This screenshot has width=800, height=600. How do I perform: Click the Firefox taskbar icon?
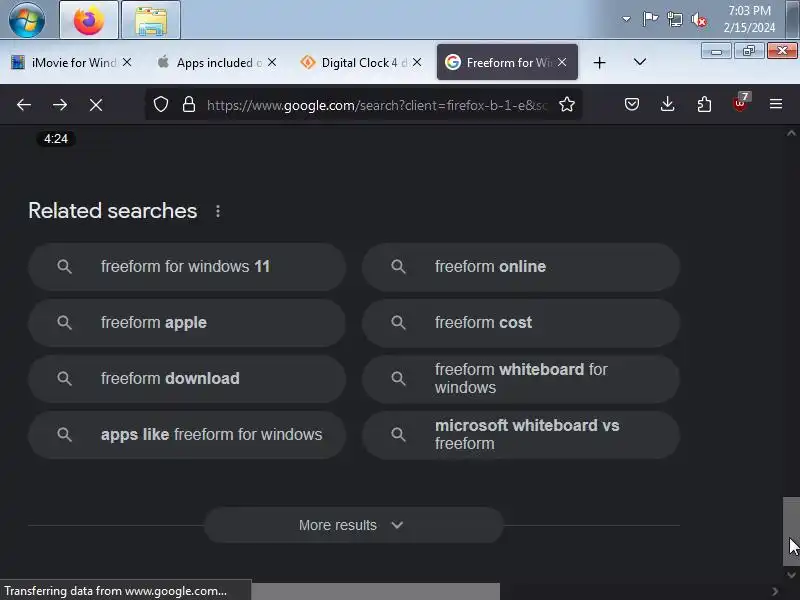(89, 20)
